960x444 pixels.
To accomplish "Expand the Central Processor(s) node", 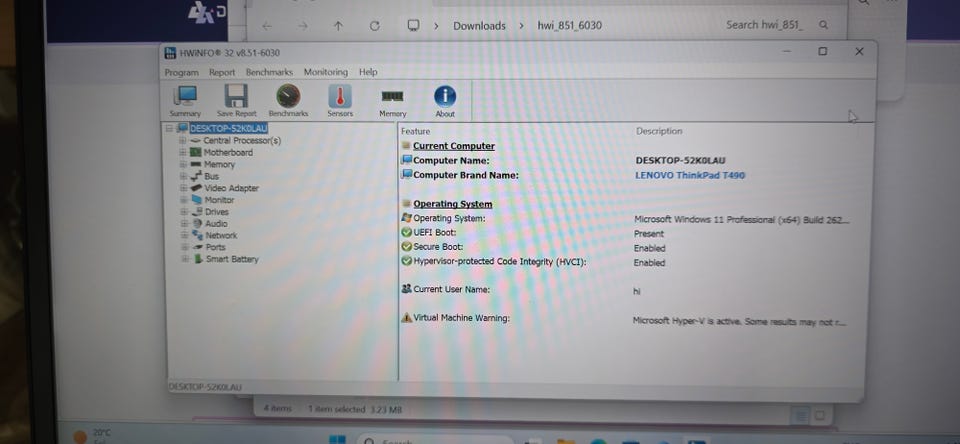I will 182,140.
